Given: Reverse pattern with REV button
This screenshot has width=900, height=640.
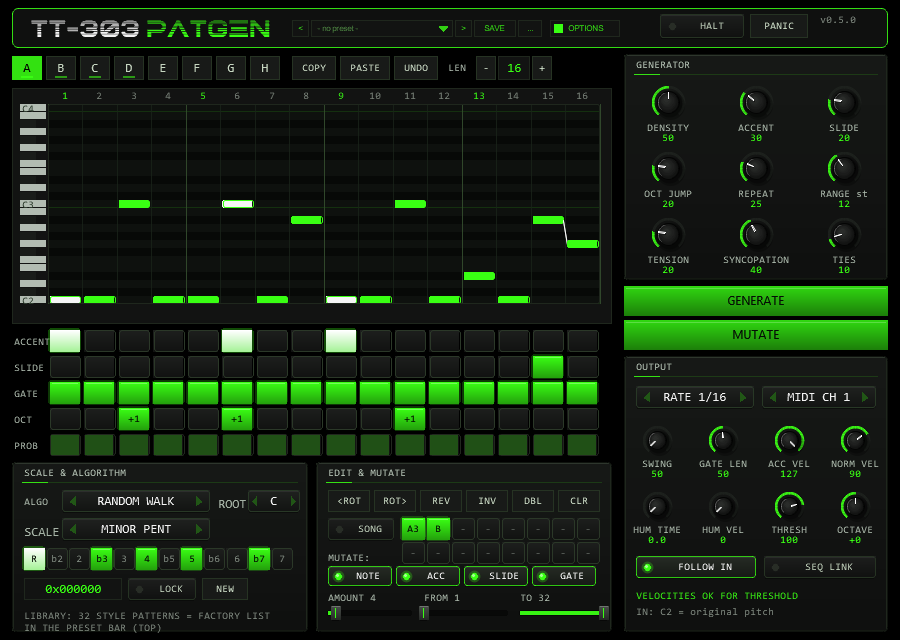Looking at the screenshot, I should coord(441,501).
